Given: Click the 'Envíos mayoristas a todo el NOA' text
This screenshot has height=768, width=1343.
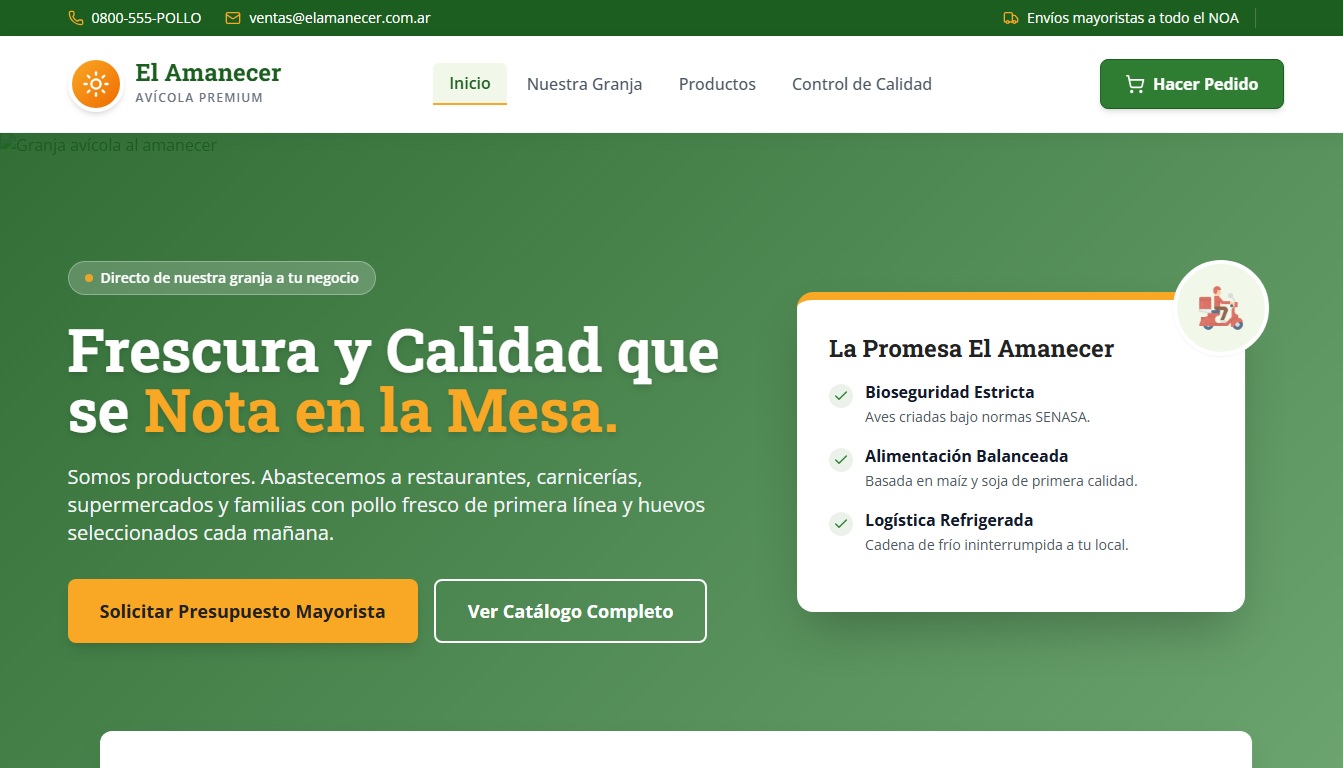Looking at the screenshot, I should click(1133, 18).
